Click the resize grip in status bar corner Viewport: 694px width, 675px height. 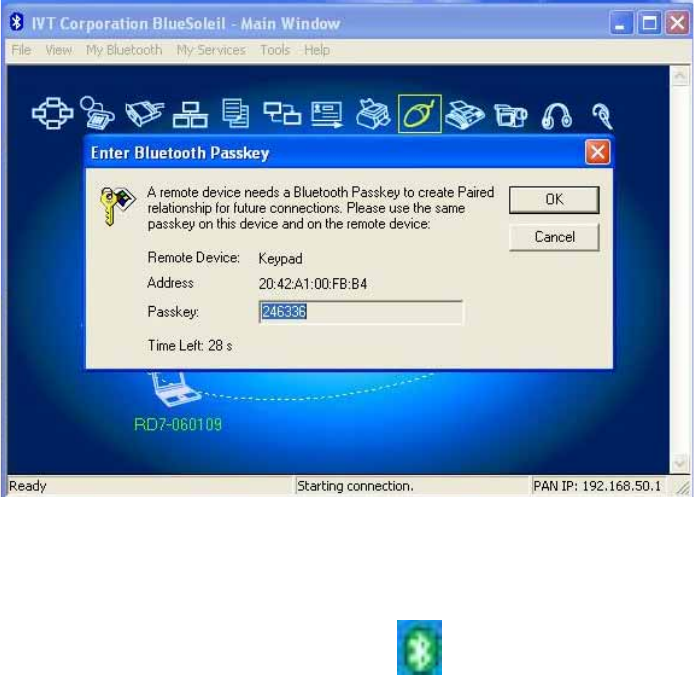tap(682, 487)
